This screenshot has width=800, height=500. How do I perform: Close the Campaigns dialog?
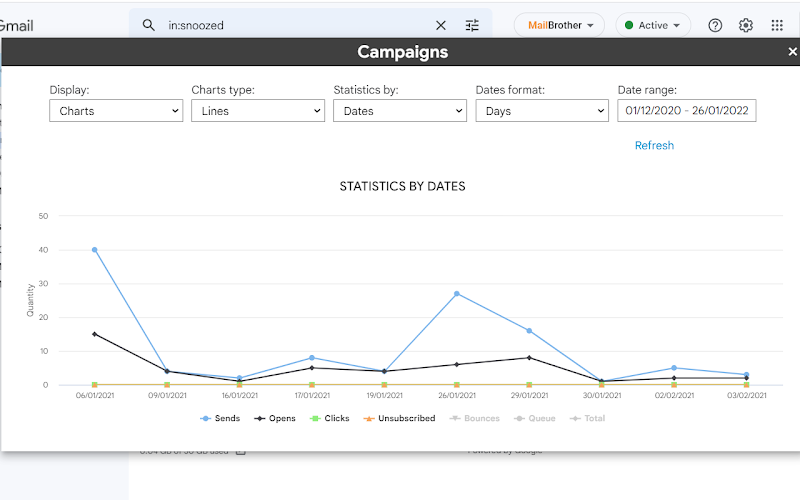[x=792, y=52]
